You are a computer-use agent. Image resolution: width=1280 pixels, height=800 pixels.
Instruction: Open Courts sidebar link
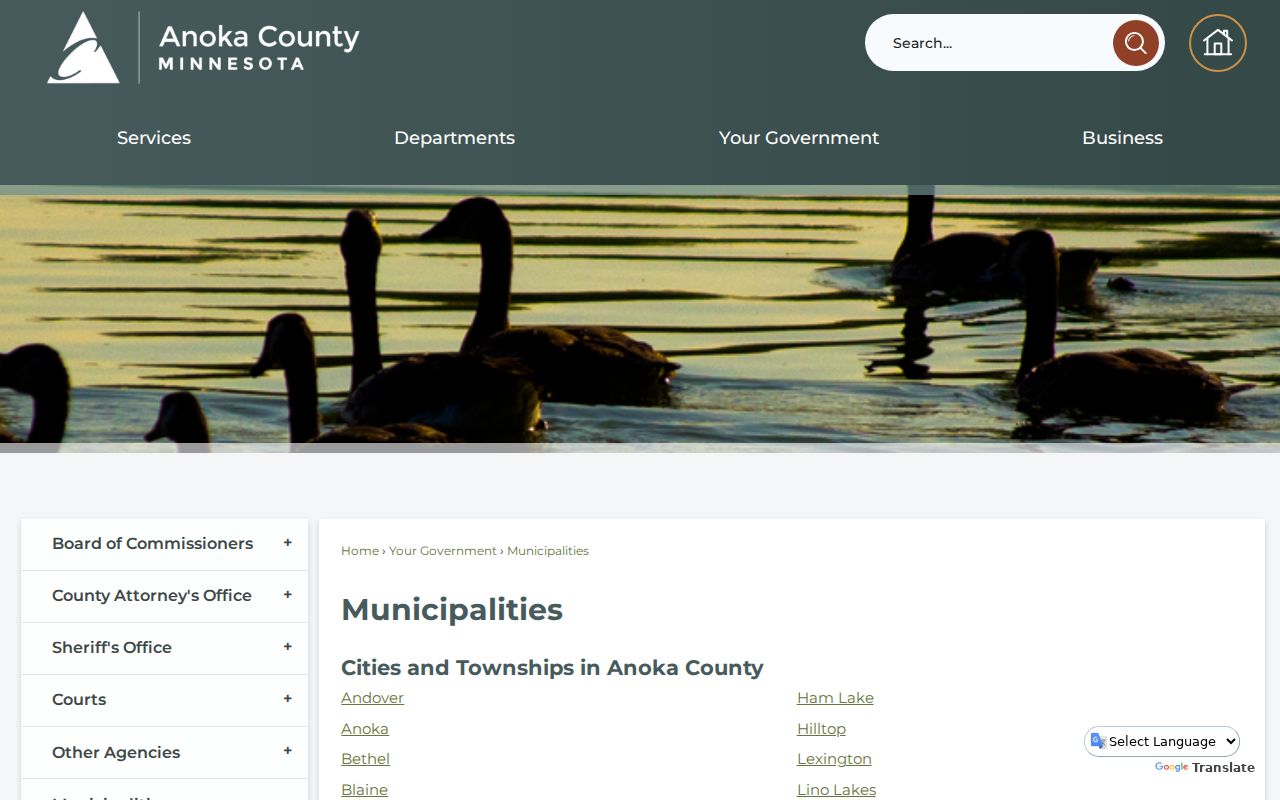79,699
